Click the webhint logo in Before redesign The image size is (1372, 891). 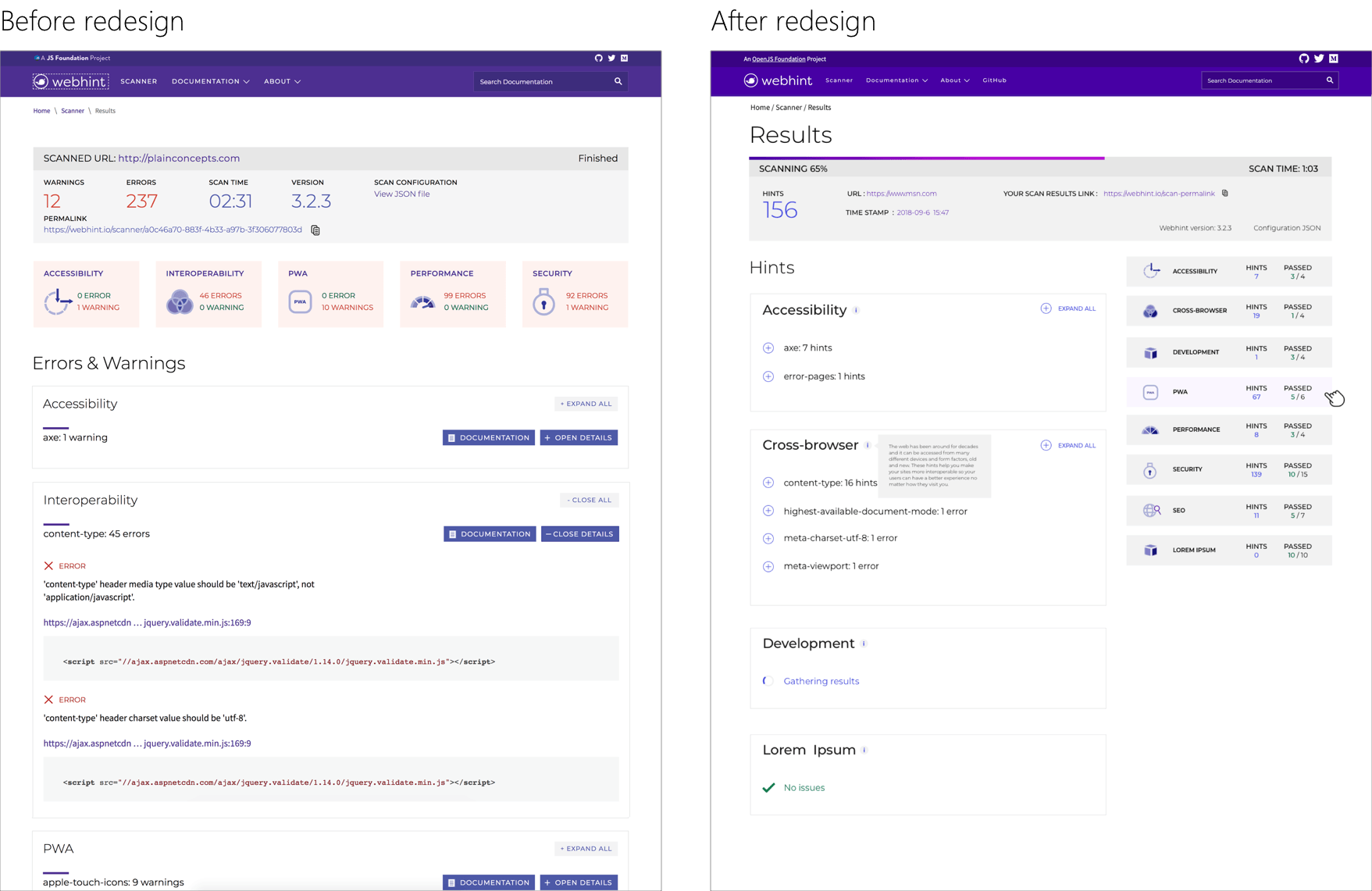point(70,81)
